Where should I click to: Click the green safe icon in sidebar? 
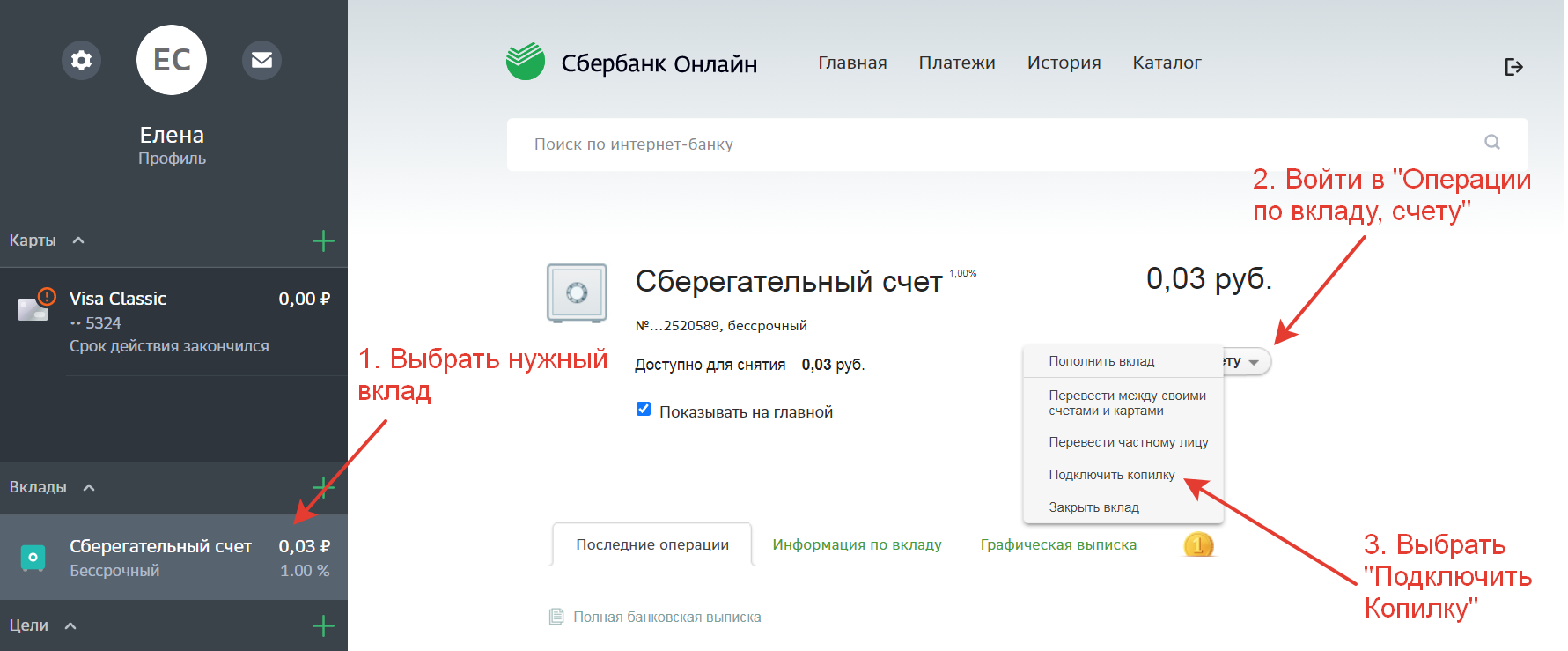(33, 558)
